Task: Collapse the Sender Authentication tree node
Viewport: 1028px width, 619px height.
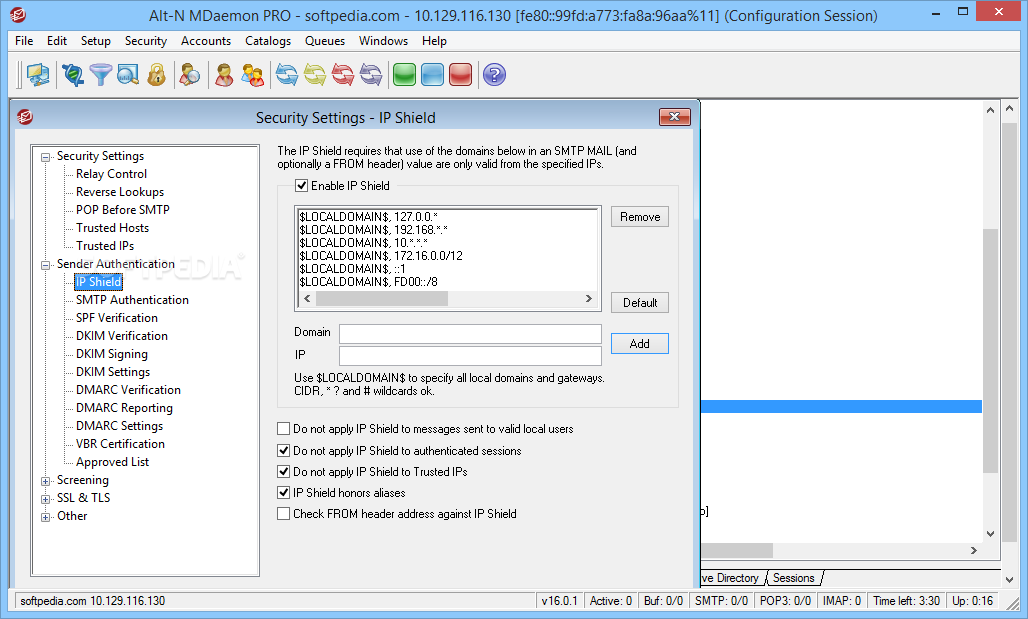Action: click(x=45, y=265)
